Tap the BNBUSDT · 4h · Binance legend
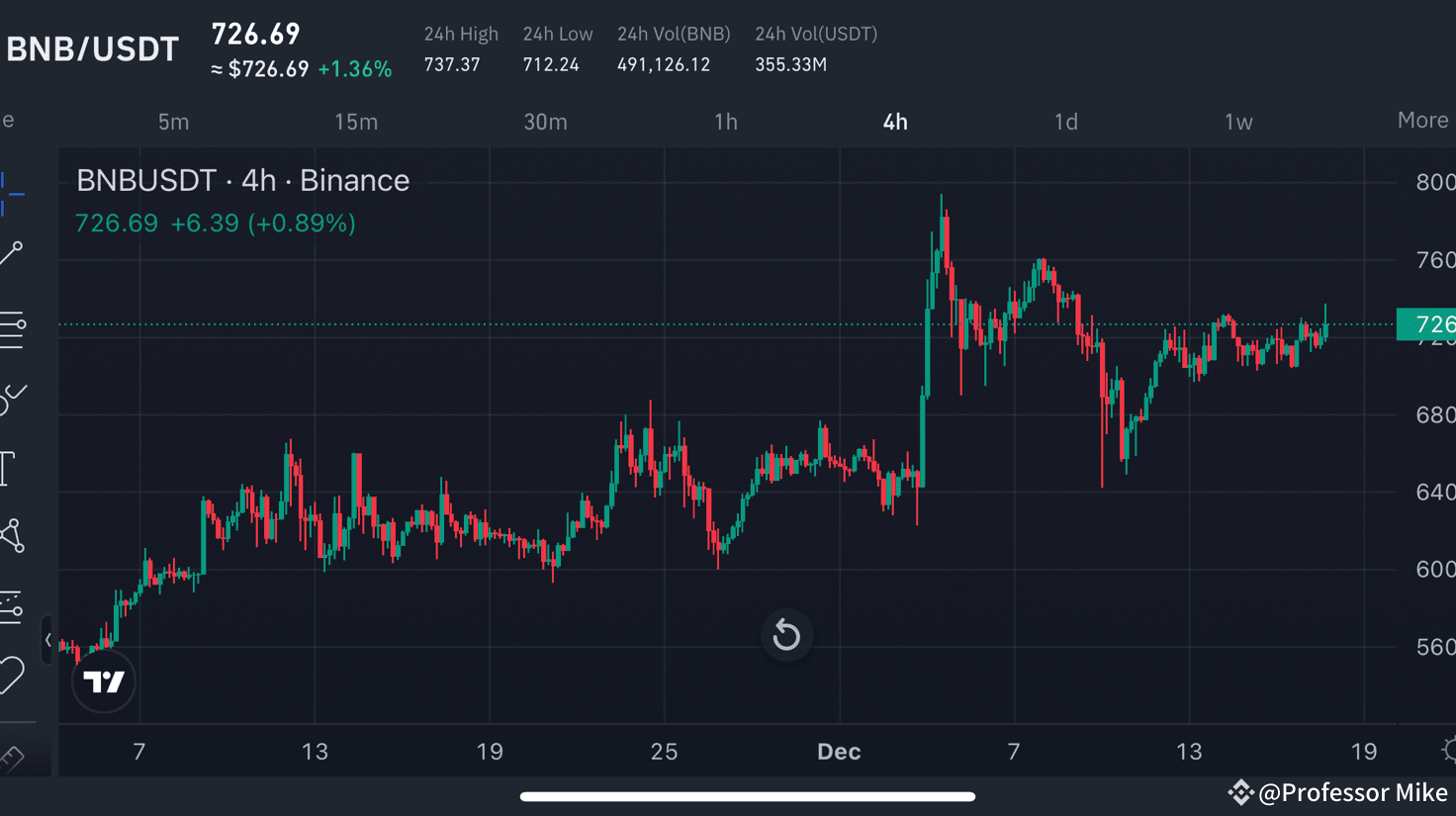 coord(242,180)
